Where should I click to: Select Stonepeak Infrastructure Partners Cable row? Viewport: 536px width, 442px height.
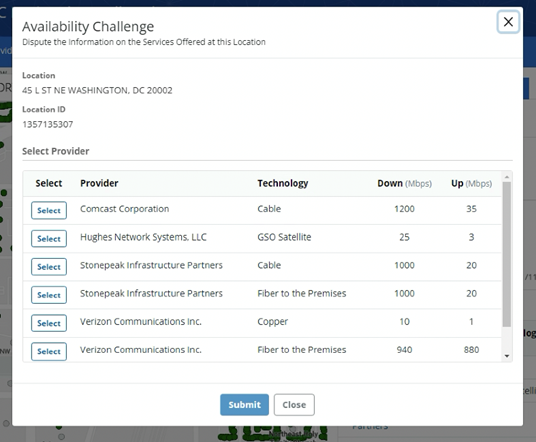click(x=49, y=267)
